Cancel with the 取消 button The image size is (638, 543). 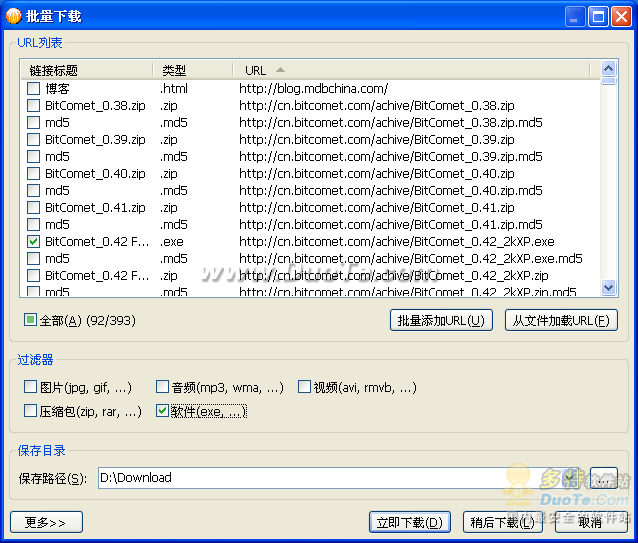pyautogui.click(x=590, y=522)
